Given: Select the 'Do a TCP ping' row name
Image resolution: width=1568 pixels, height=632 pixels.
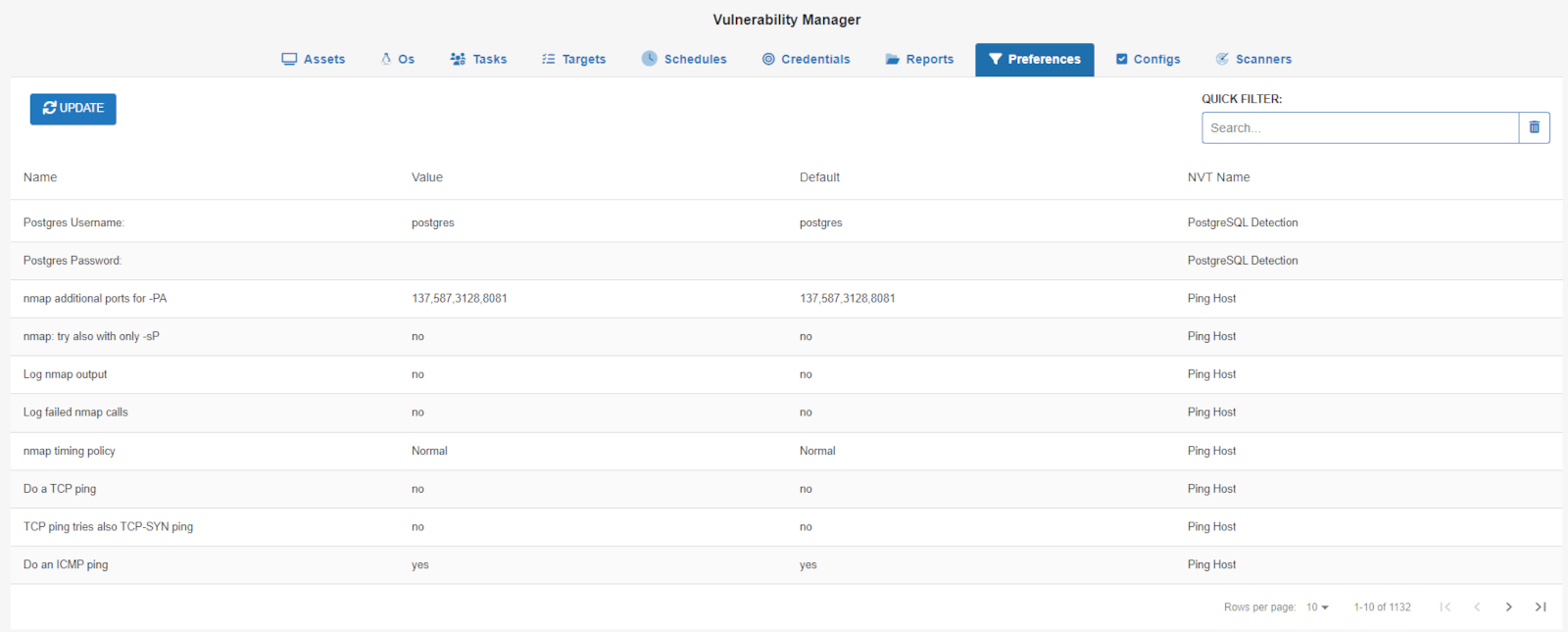Looking at the screenshot, I should [60, 489].
